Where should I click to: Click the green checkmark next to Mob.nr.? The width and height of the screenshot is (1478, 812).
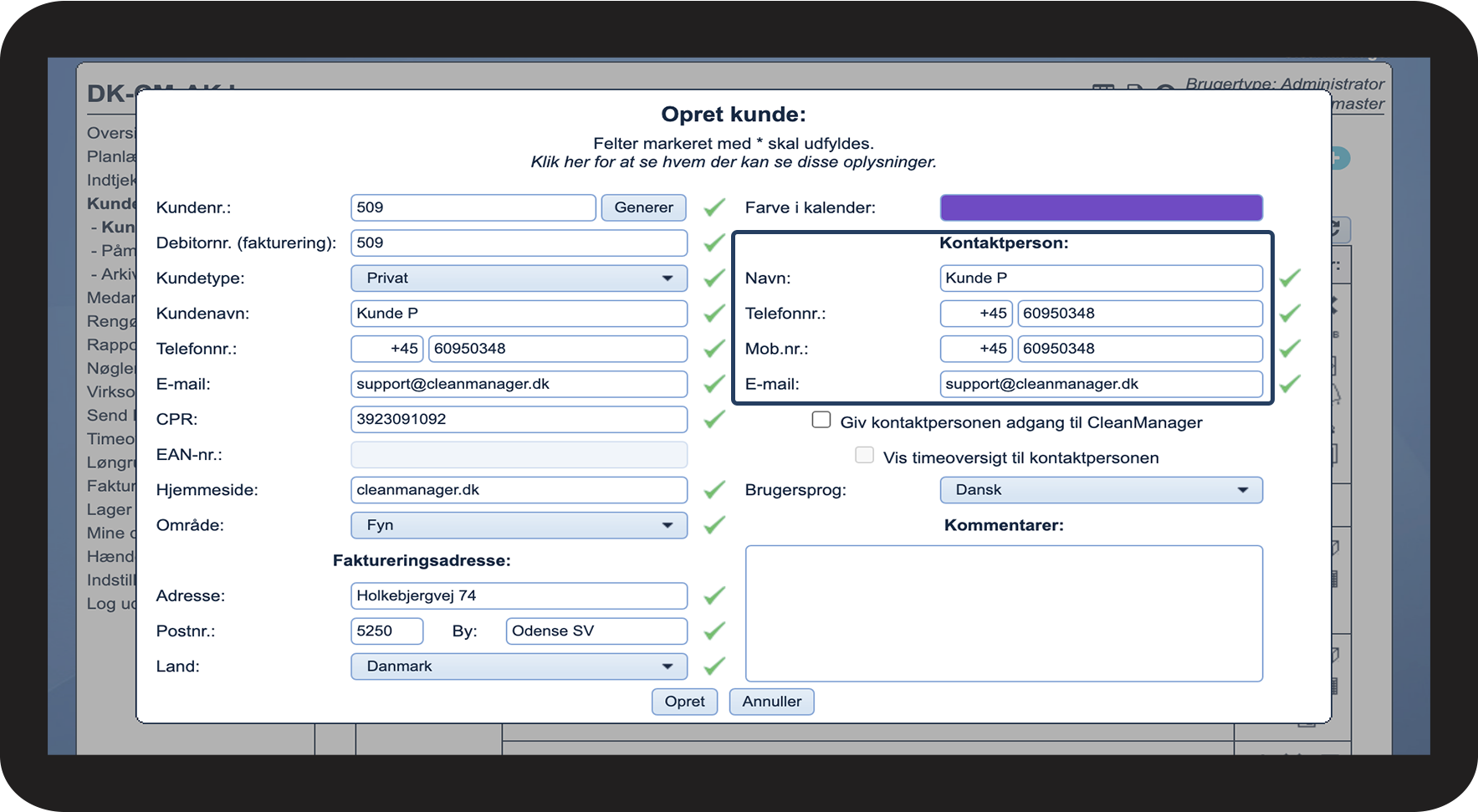(x=1290, y=349)
